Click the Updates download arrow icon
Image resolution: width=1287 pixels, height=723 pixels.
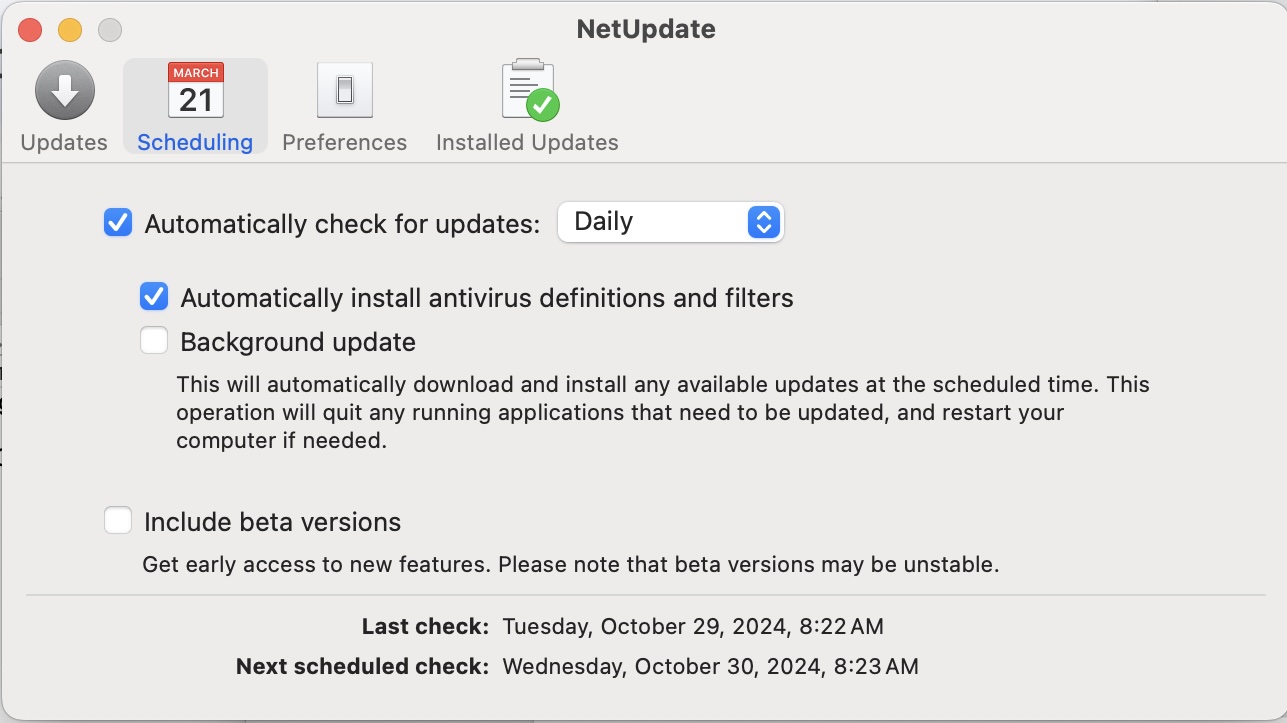click(x=65, y=91)
